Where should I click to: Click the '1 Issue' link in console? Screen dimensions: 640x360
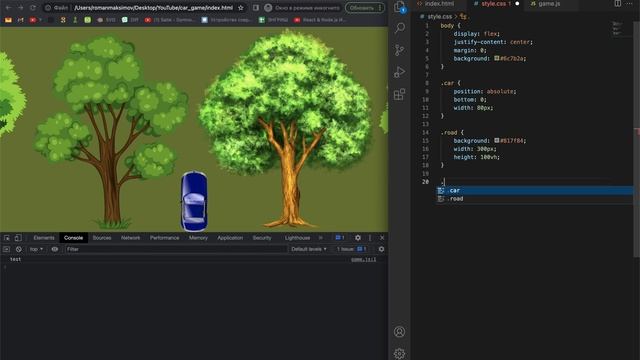pyautogui.click(x=351, y=249)
